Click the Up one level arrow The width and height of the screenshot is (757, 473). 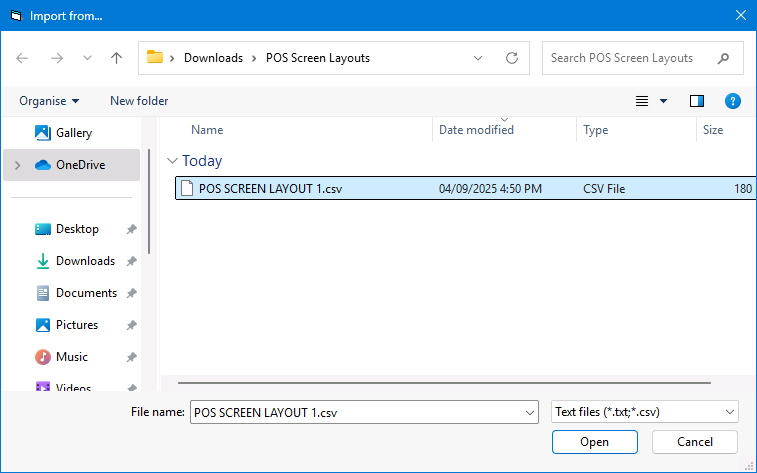116,58
